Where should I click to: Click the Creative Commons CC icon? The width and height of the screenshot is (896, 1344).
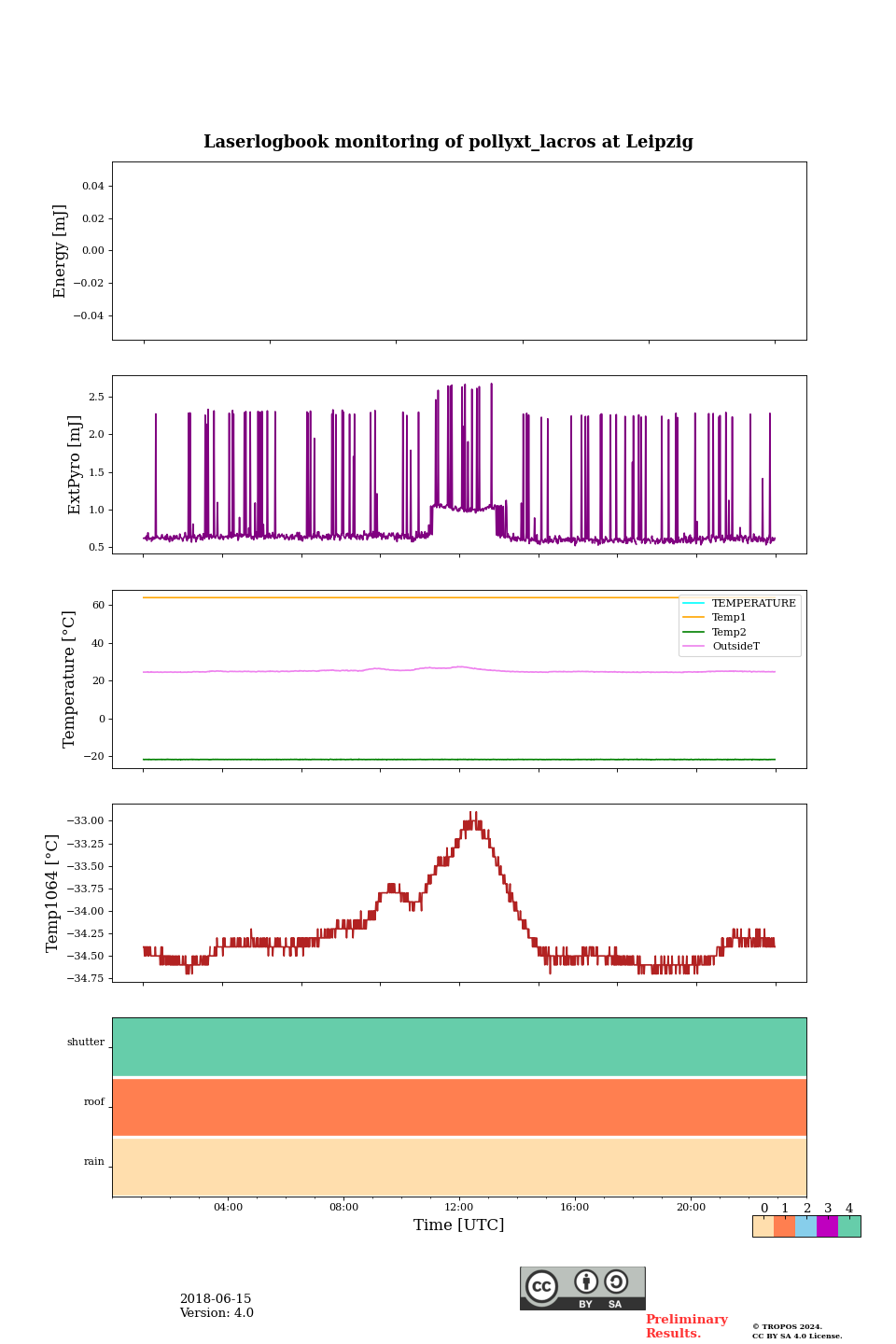[541, 1286]
